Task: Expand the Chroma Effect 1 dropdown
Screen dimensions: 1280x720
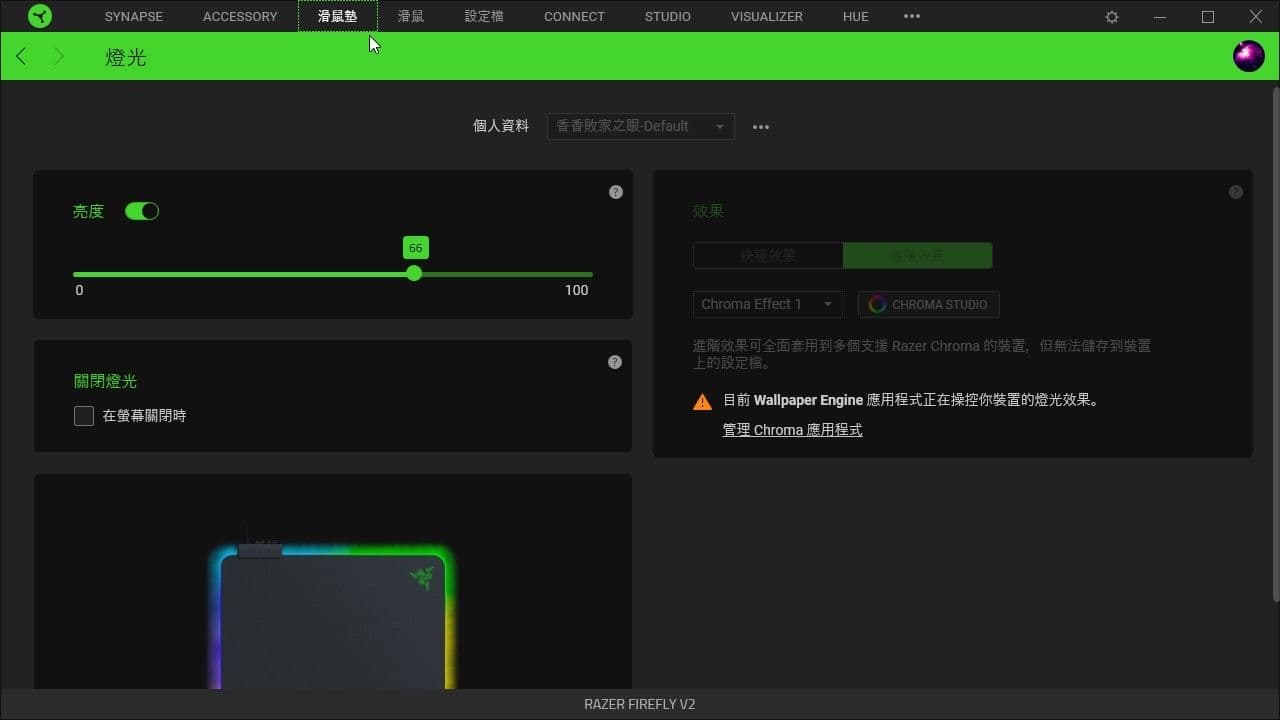Action: pyautogui.click(x=767, y=304)
